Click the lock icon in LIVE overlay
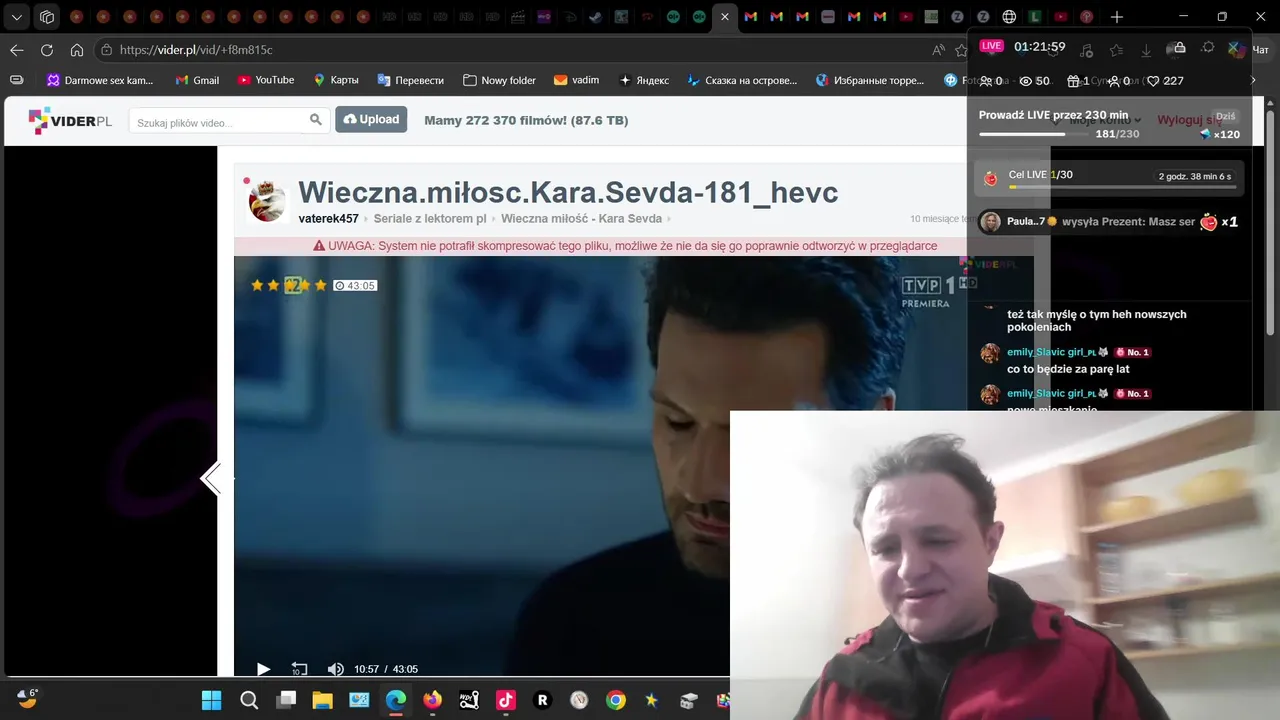1280x720 pixels. [1178, 49]
